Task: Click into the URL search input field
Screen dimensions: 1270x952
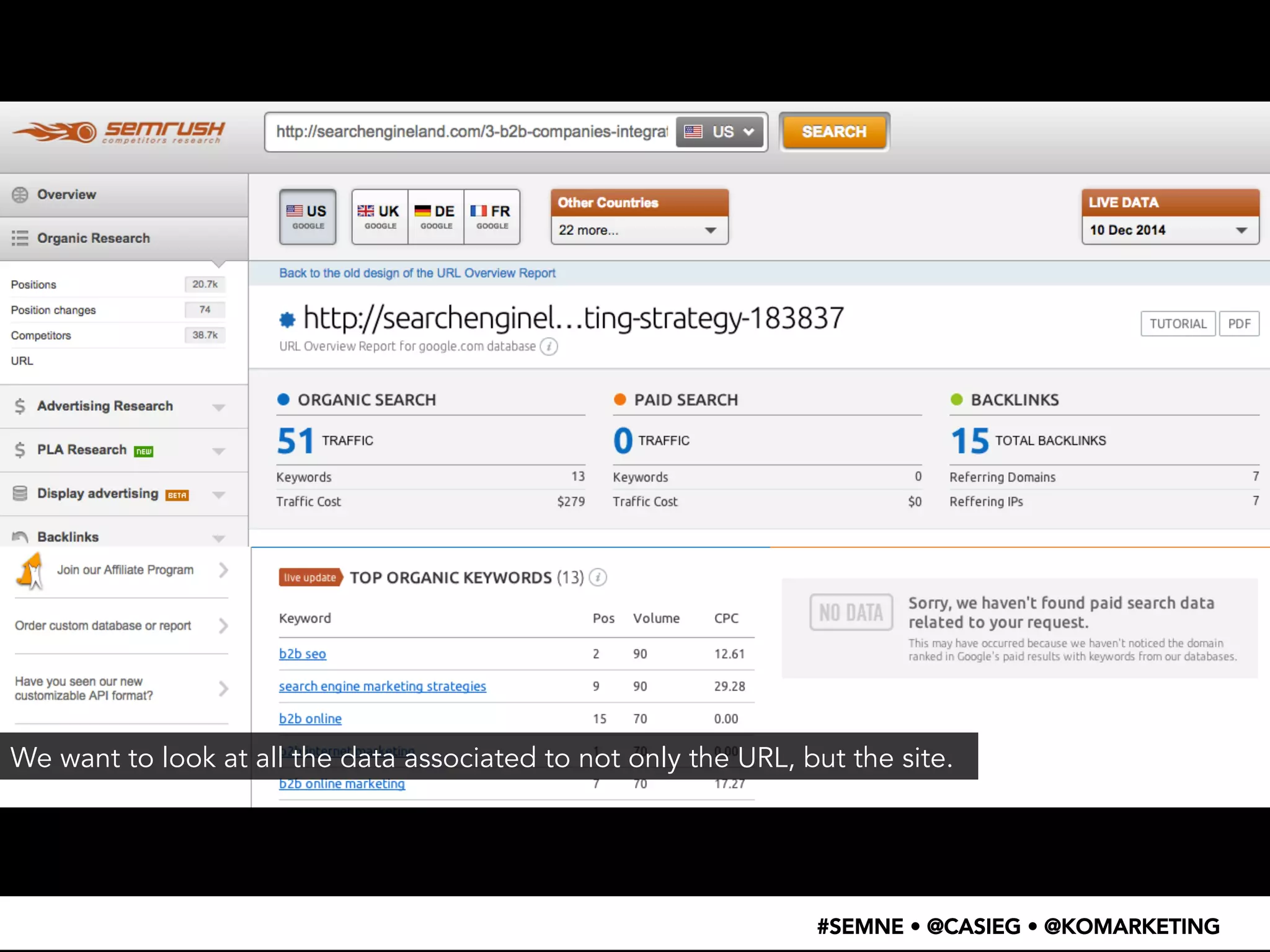Action: [x=471, y=131]
